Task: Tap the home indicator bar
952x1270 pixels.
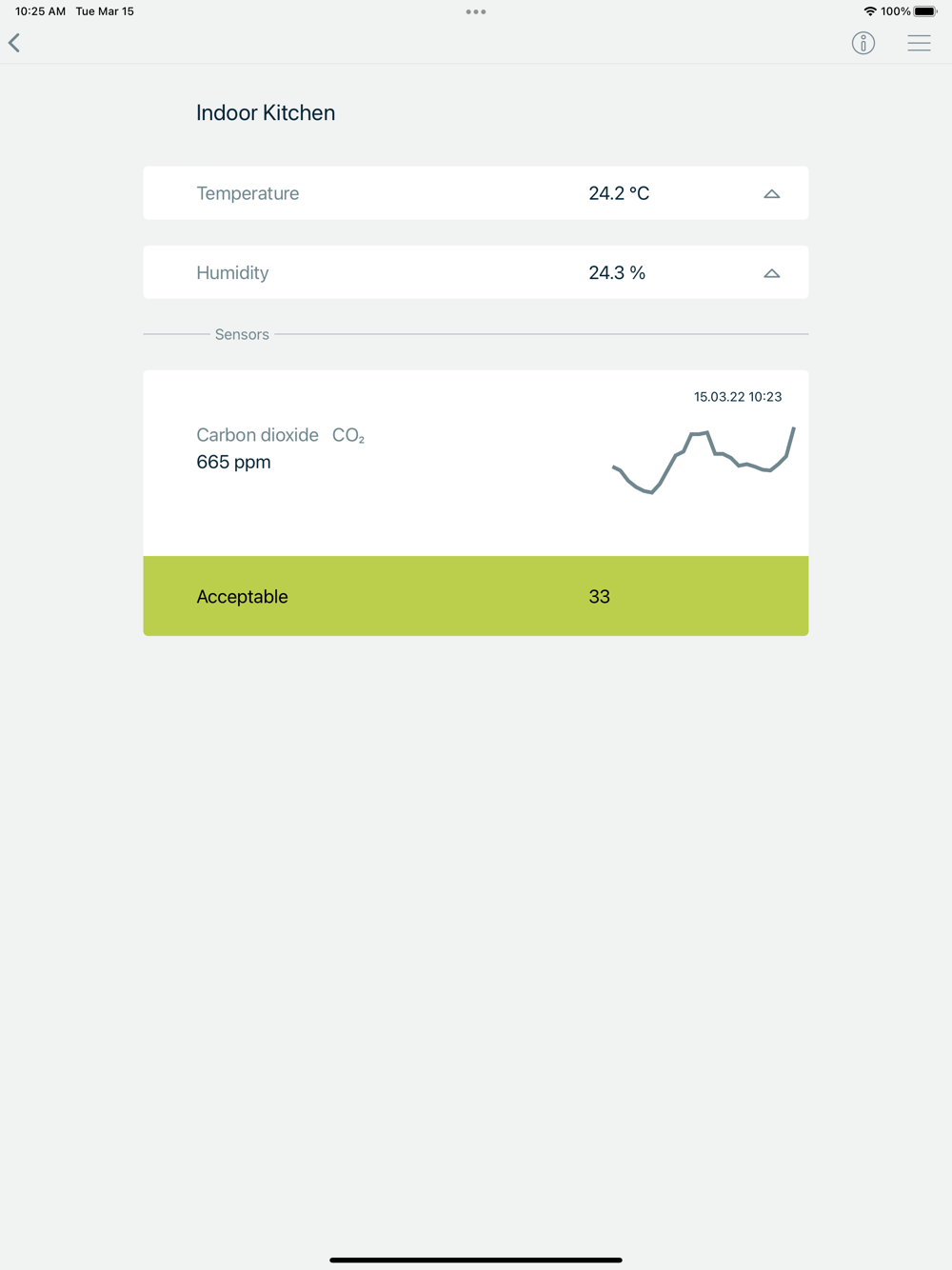Action: click(x=476, y=1260)
